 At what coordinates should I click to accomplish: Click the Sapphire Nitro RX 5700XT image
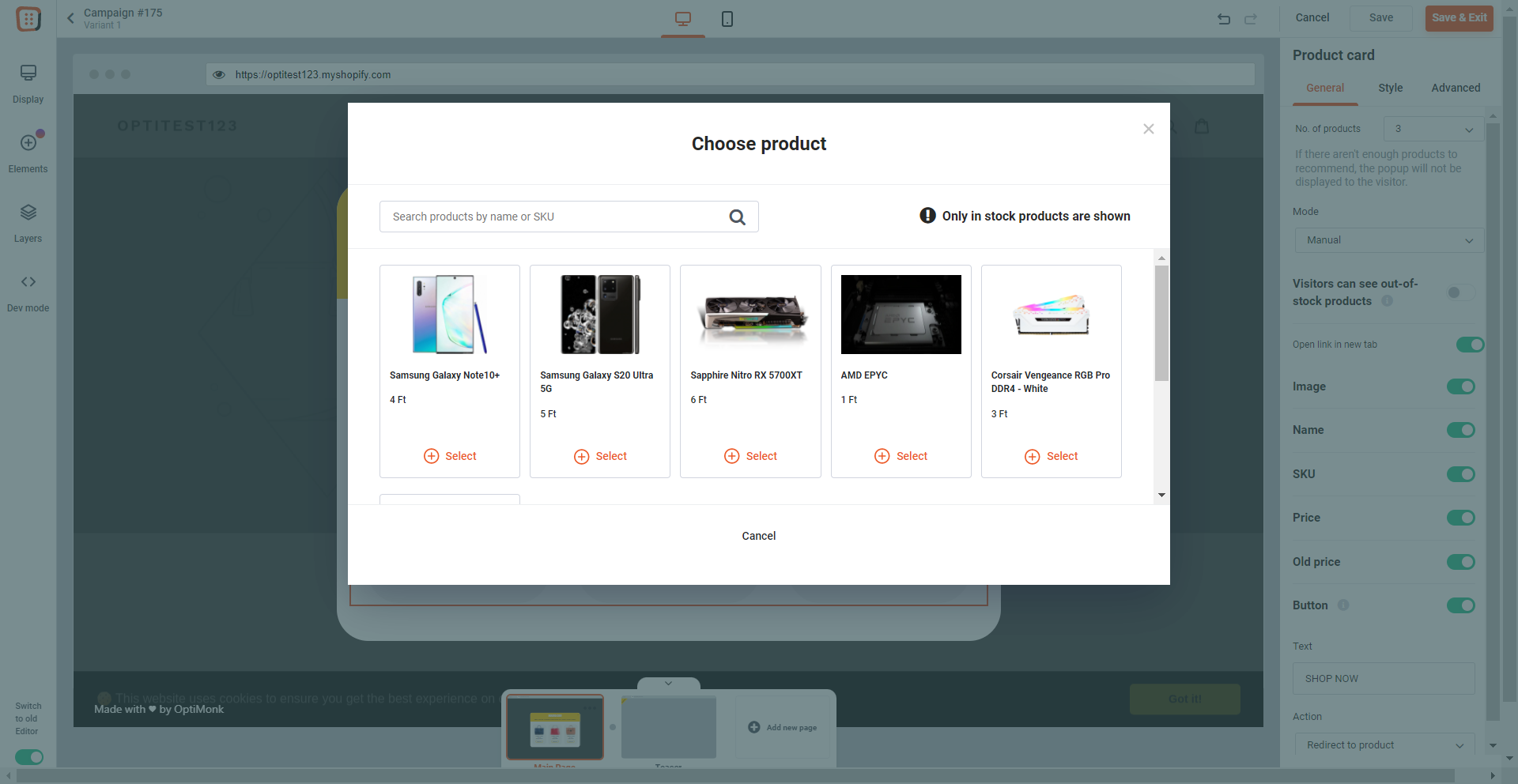coord(751,315)
